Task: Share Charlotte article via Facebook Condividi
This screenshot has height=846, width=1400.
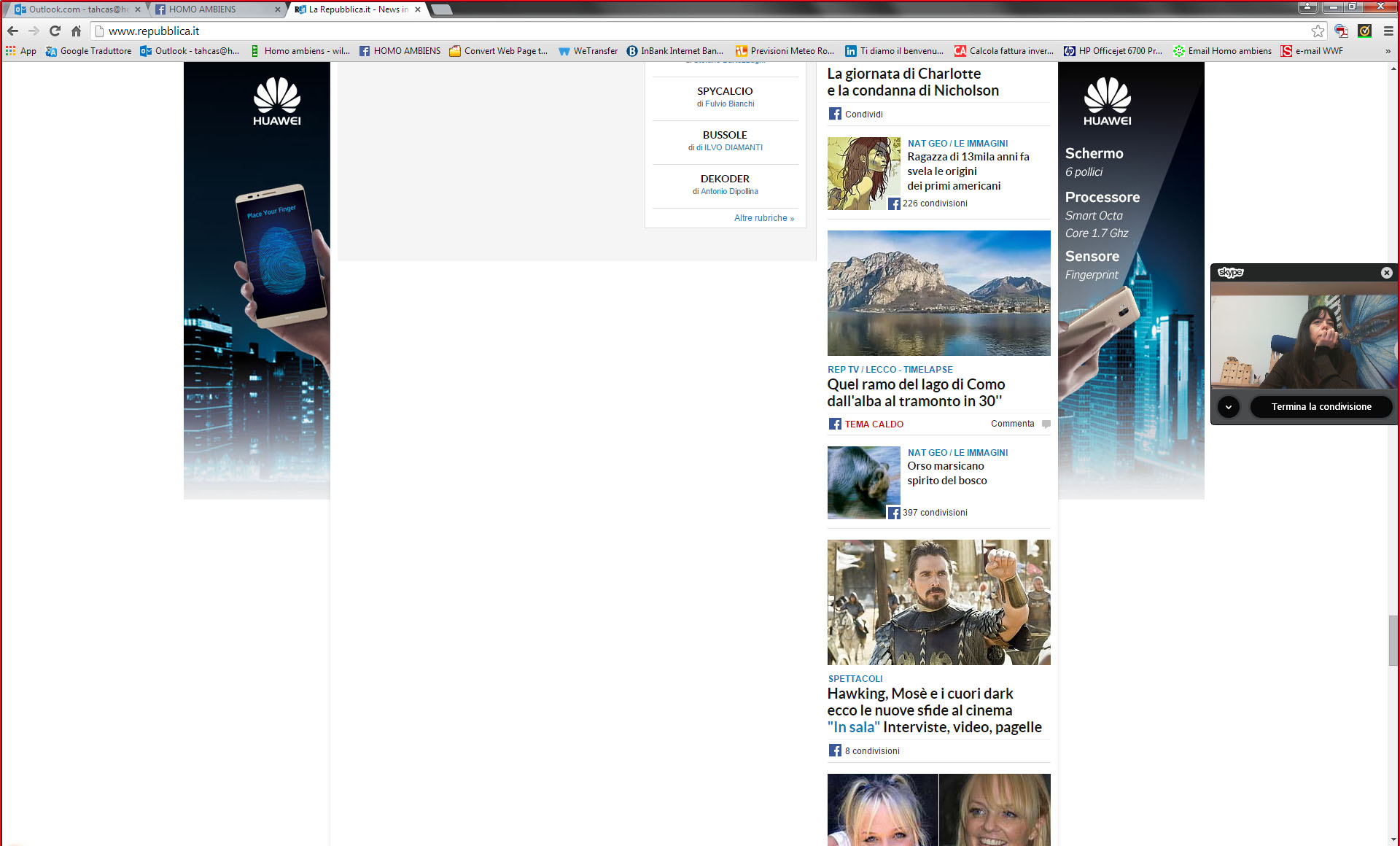Action: (x=855, y=114)
